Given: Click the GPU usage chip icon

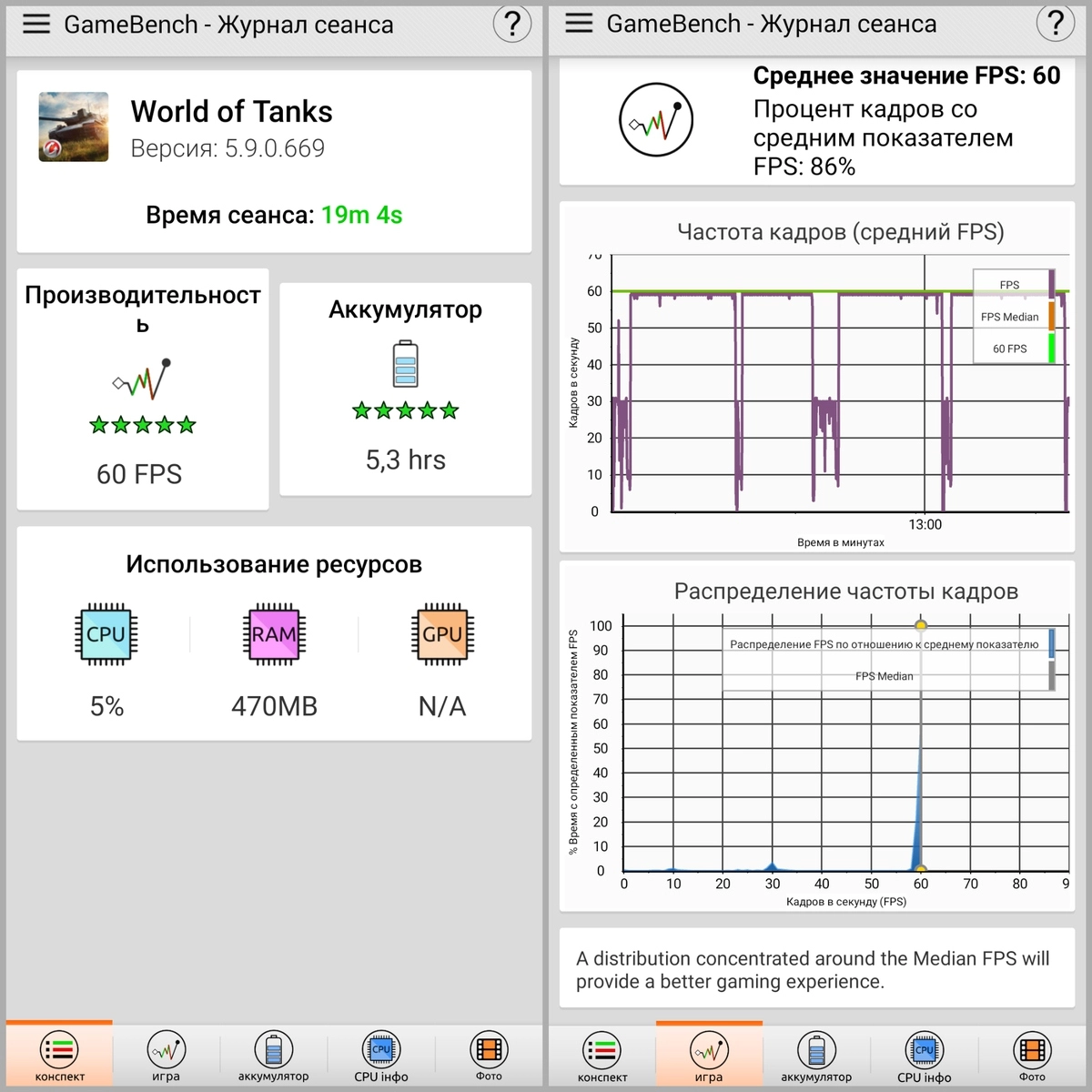Looking at the screenshot, I should [x=442, y=634].
